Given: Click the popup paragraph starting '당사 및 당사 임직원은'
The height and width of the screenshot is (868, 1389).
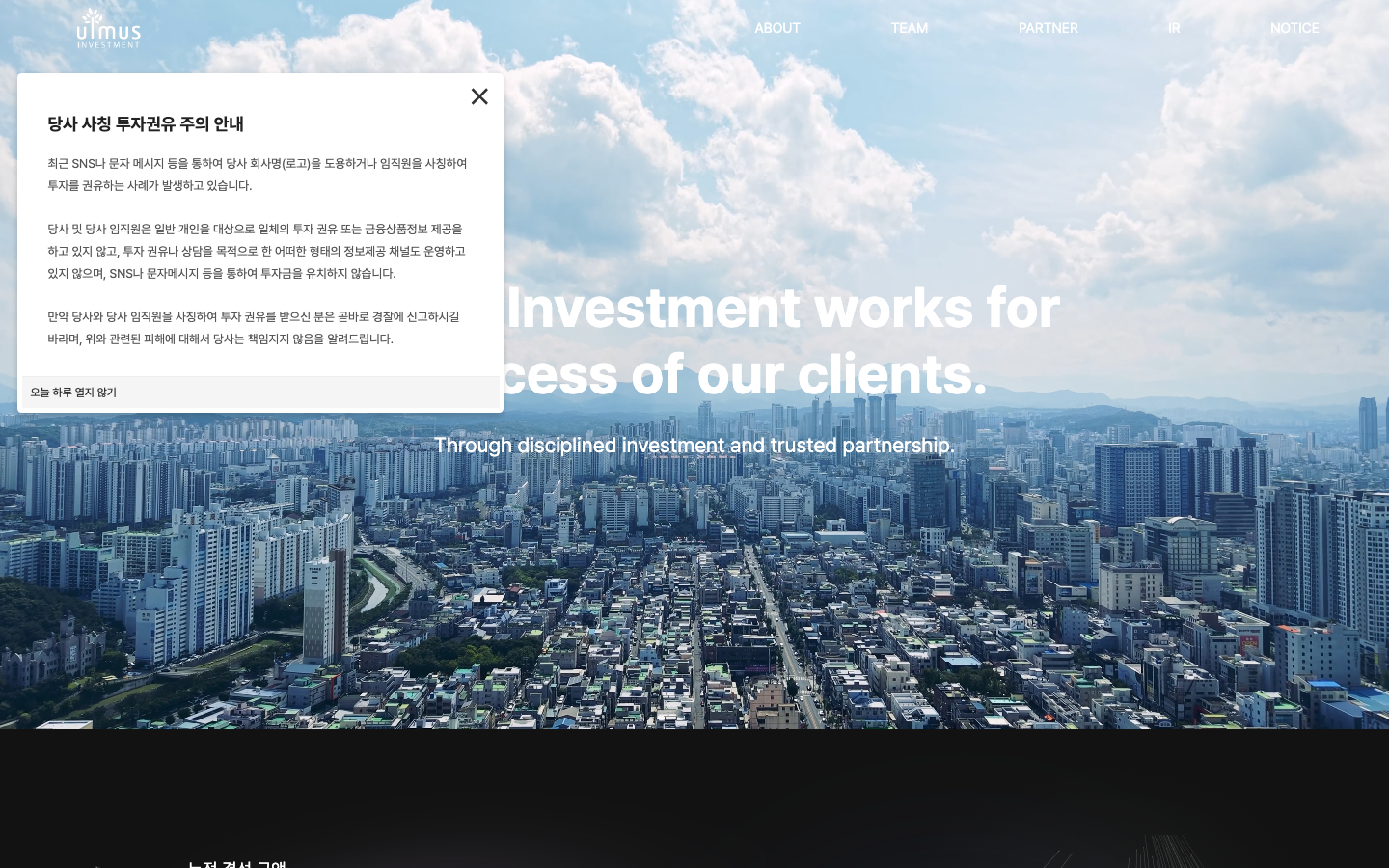Looking at the screenshot, I should 257,251.
